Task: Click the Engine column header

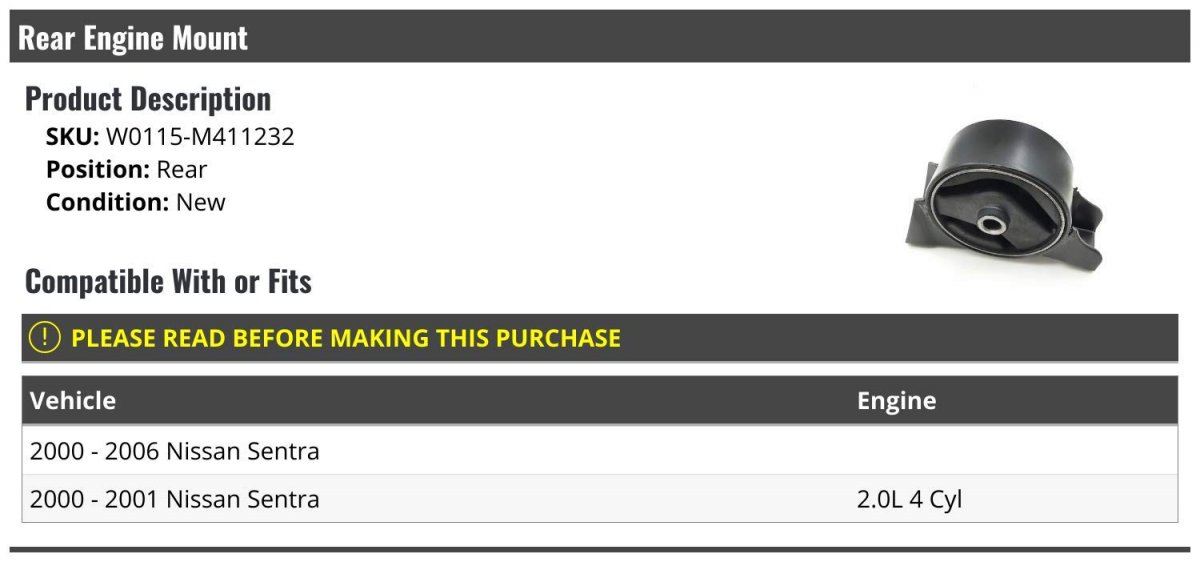Action: 897,401
